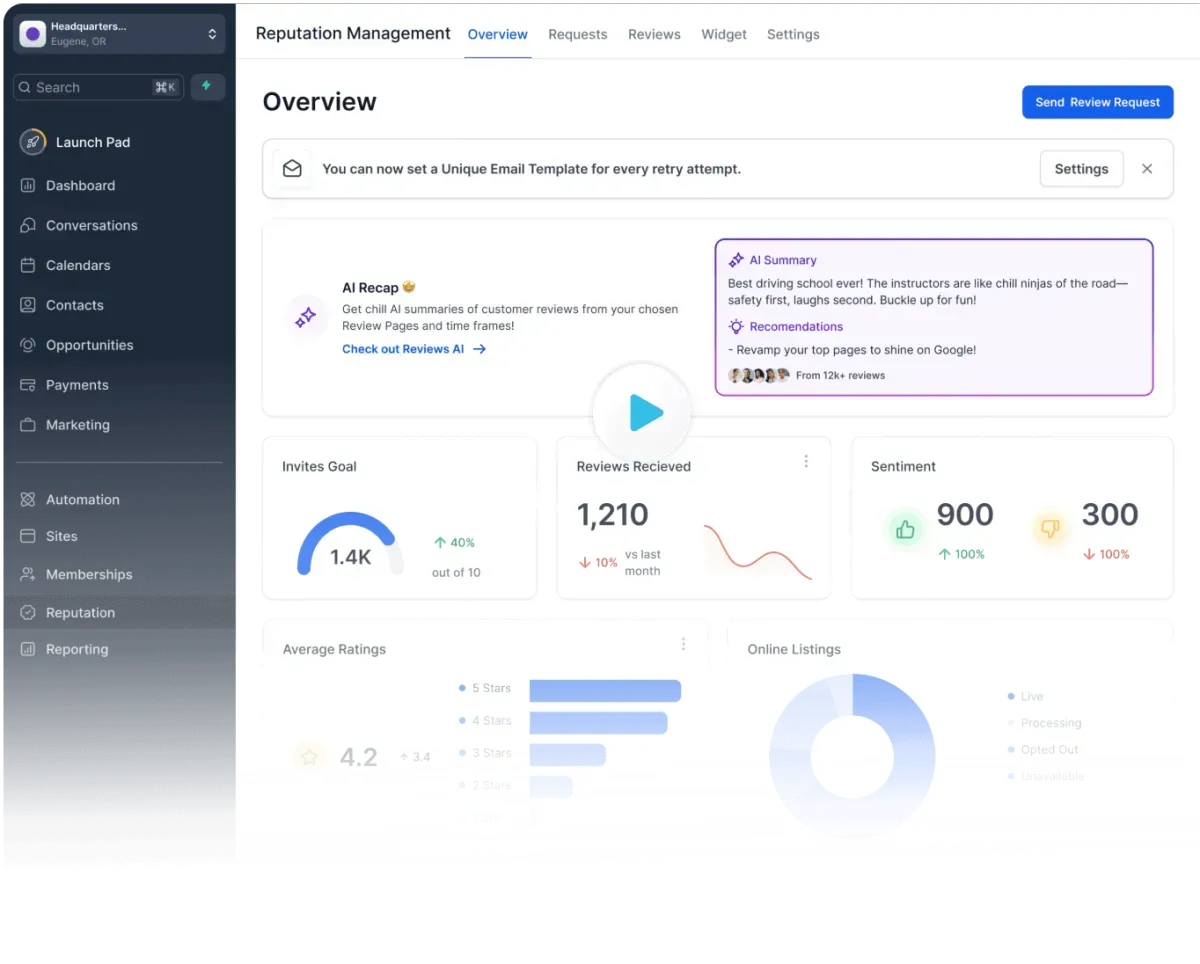Open Reviews Received three-dot menu
This screenshot has width=1200, height=964.
point(806,461)
